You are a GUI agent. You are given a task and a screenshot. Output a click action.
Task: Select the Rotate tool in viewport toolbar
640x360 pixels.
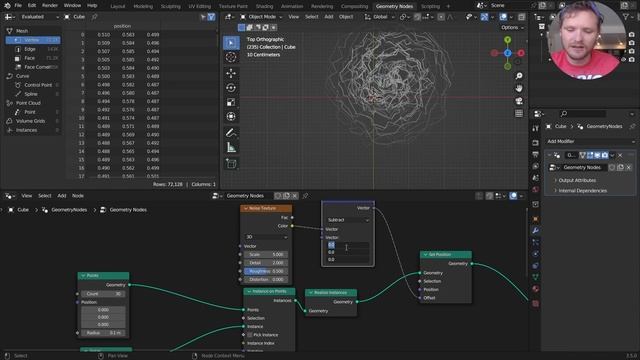coord(231,88)
